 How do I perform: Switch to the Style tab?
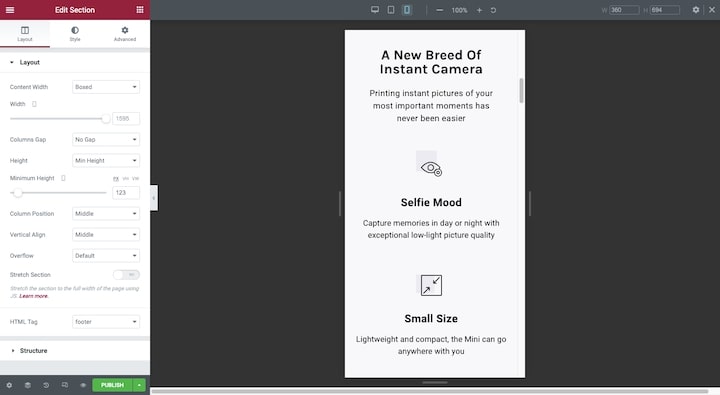75,34
